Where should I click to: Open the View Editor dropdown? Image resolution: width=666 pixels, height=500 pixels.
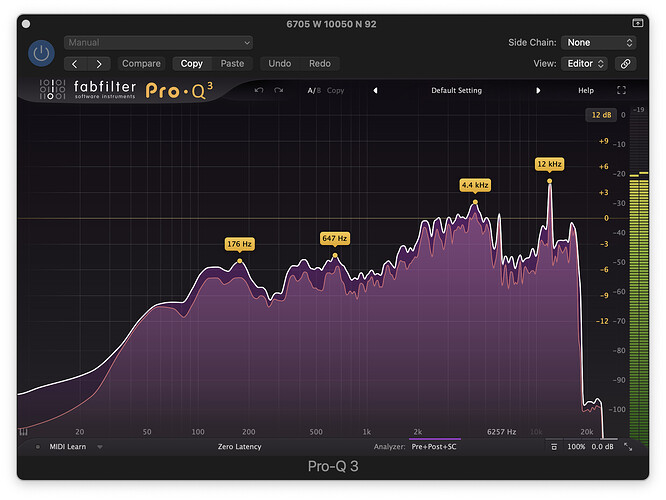[x=584, y=63]
